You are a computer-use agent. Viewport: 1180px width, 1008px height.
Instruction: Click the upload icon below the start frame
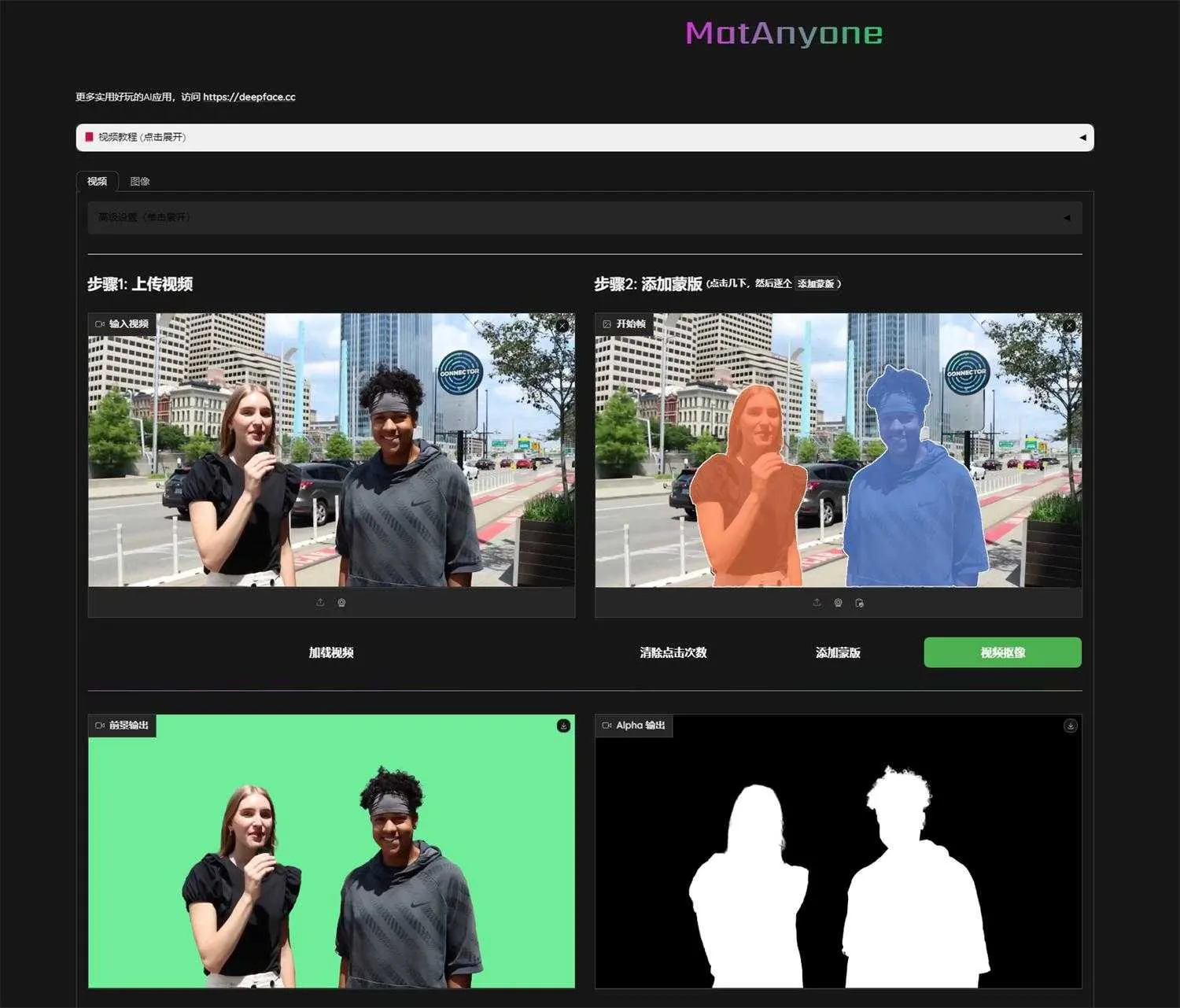coord(817,603)
